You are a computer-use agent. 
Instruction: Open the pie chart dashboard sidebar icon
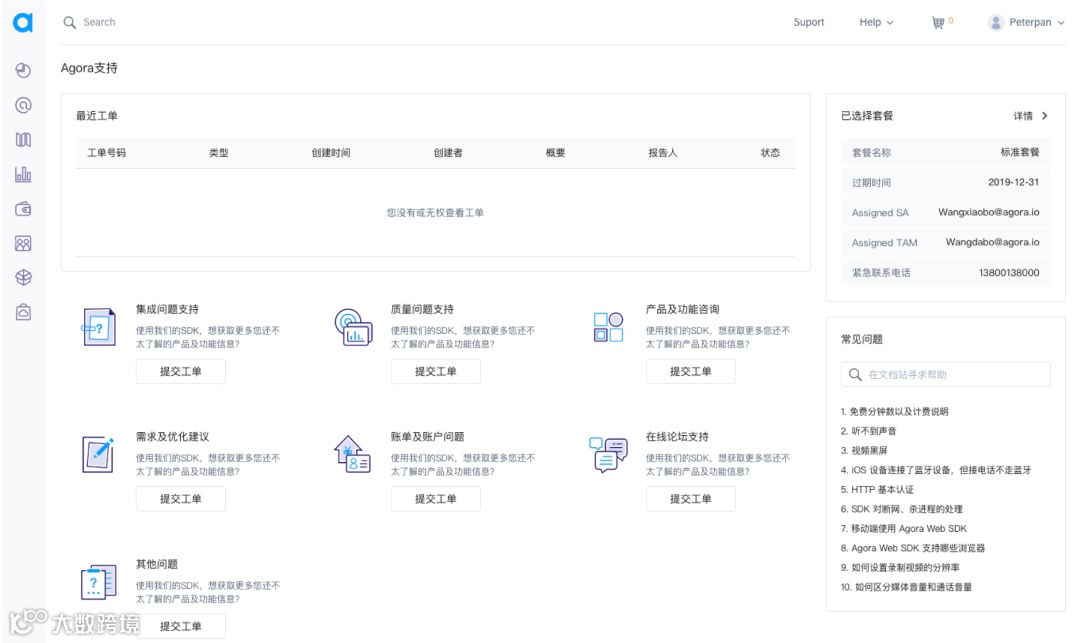tap(23, 70)
